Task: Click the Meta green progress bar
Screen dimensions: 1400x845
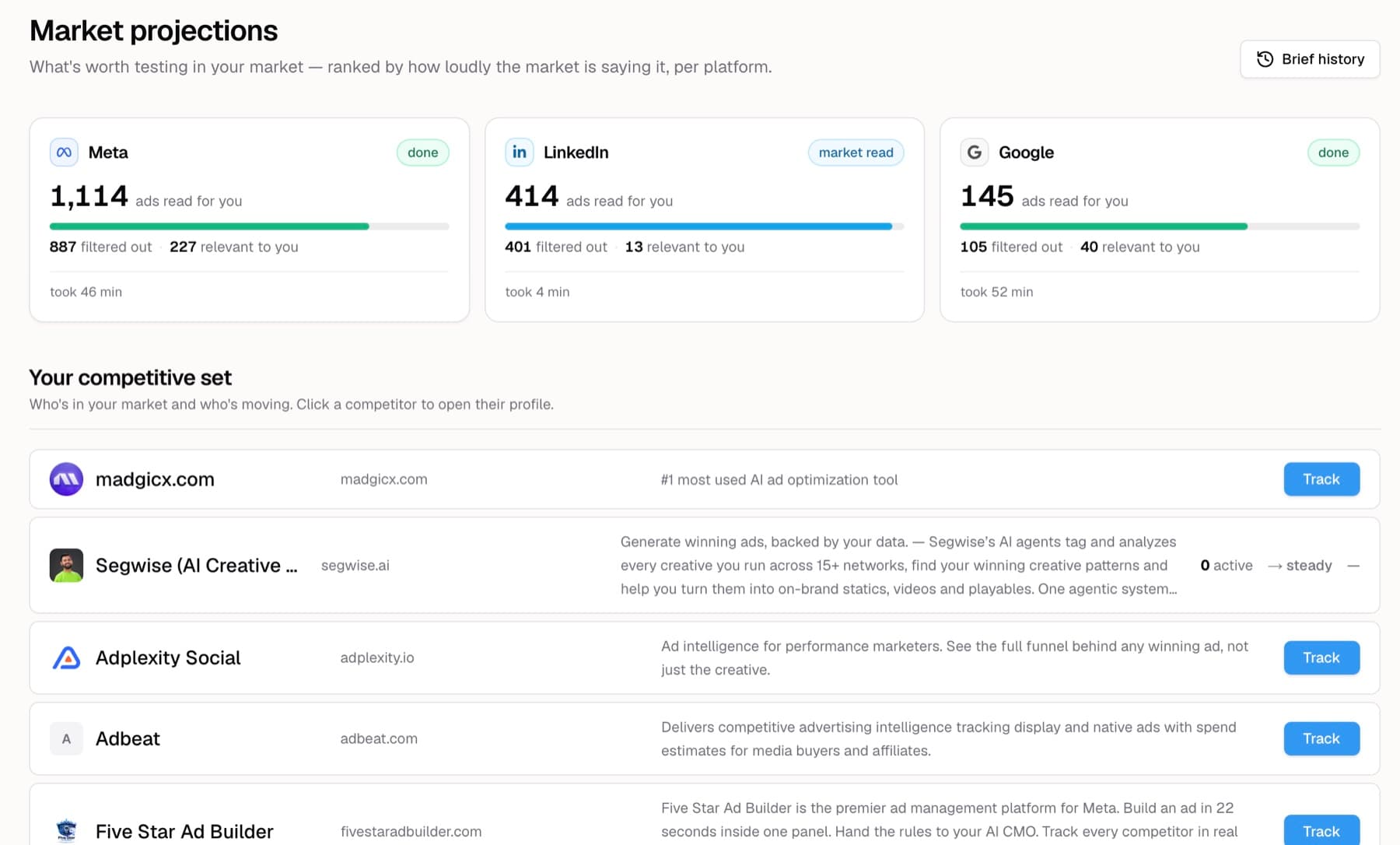Action: click(x=209, y=226)
